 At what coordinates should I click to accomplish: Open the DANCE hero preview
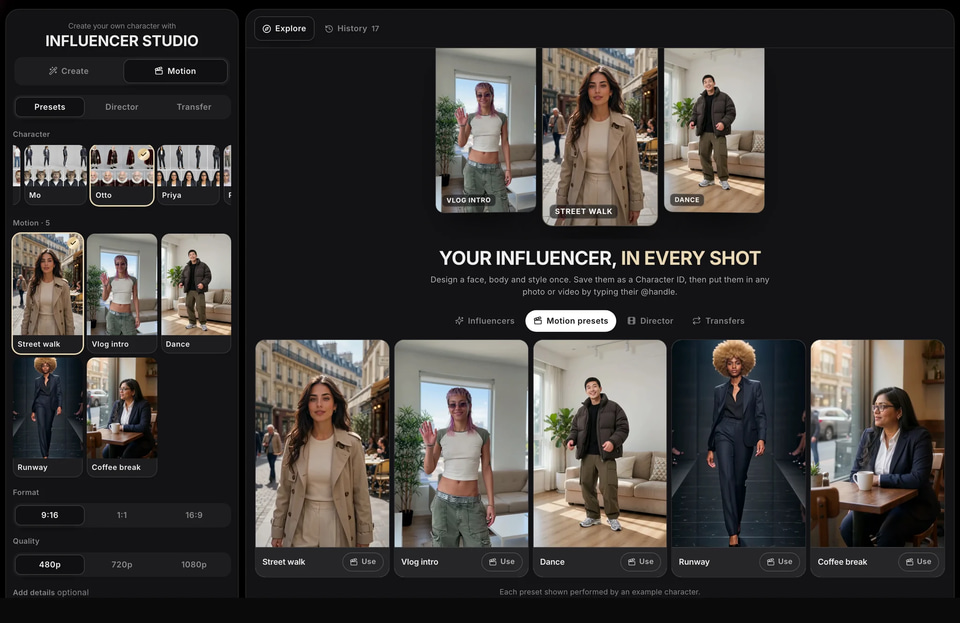pyautogui.click(x=714, y=130)
